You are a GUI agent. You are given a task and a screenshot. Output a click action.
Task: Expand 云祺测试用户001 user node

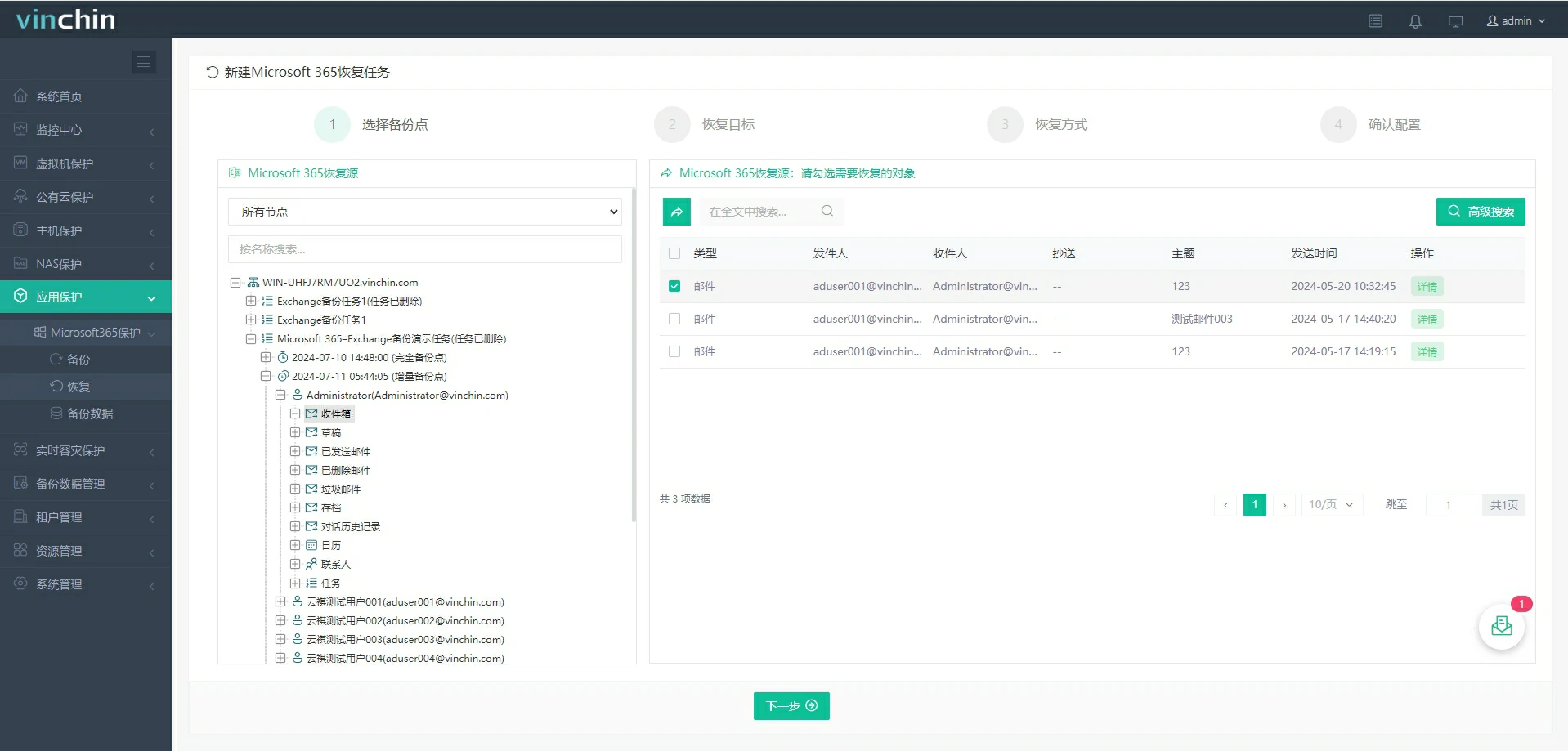tap(280, 601)
